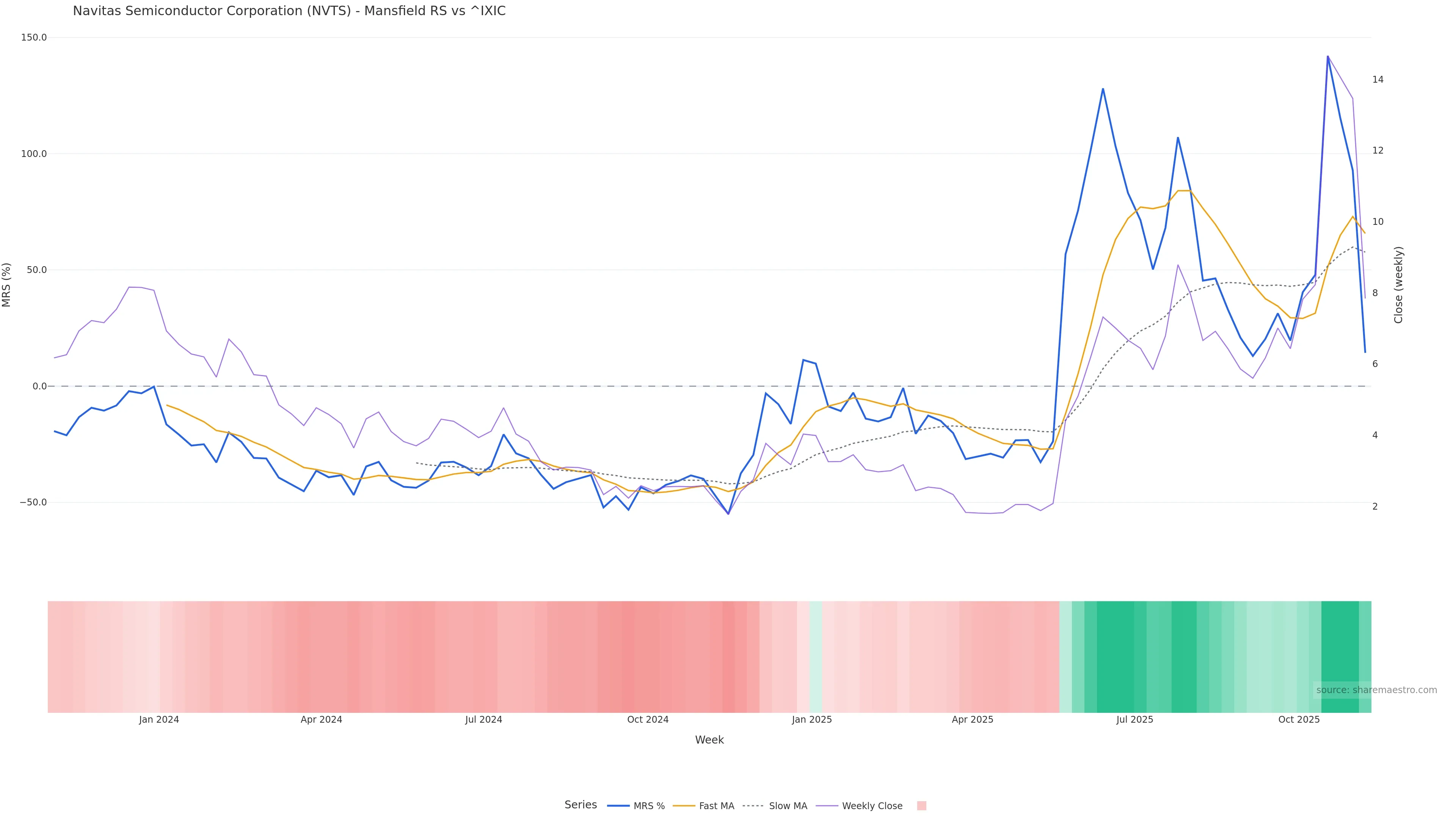Click the blue MRS % legend line icon
The width and height of the screenshot is (1456, 819).
[618, 806]
